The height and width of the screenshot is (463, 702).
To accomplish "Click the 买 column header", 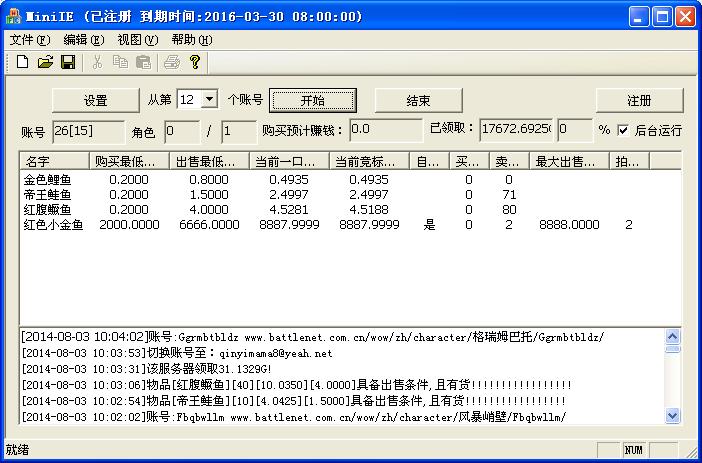I will point(469,161).
